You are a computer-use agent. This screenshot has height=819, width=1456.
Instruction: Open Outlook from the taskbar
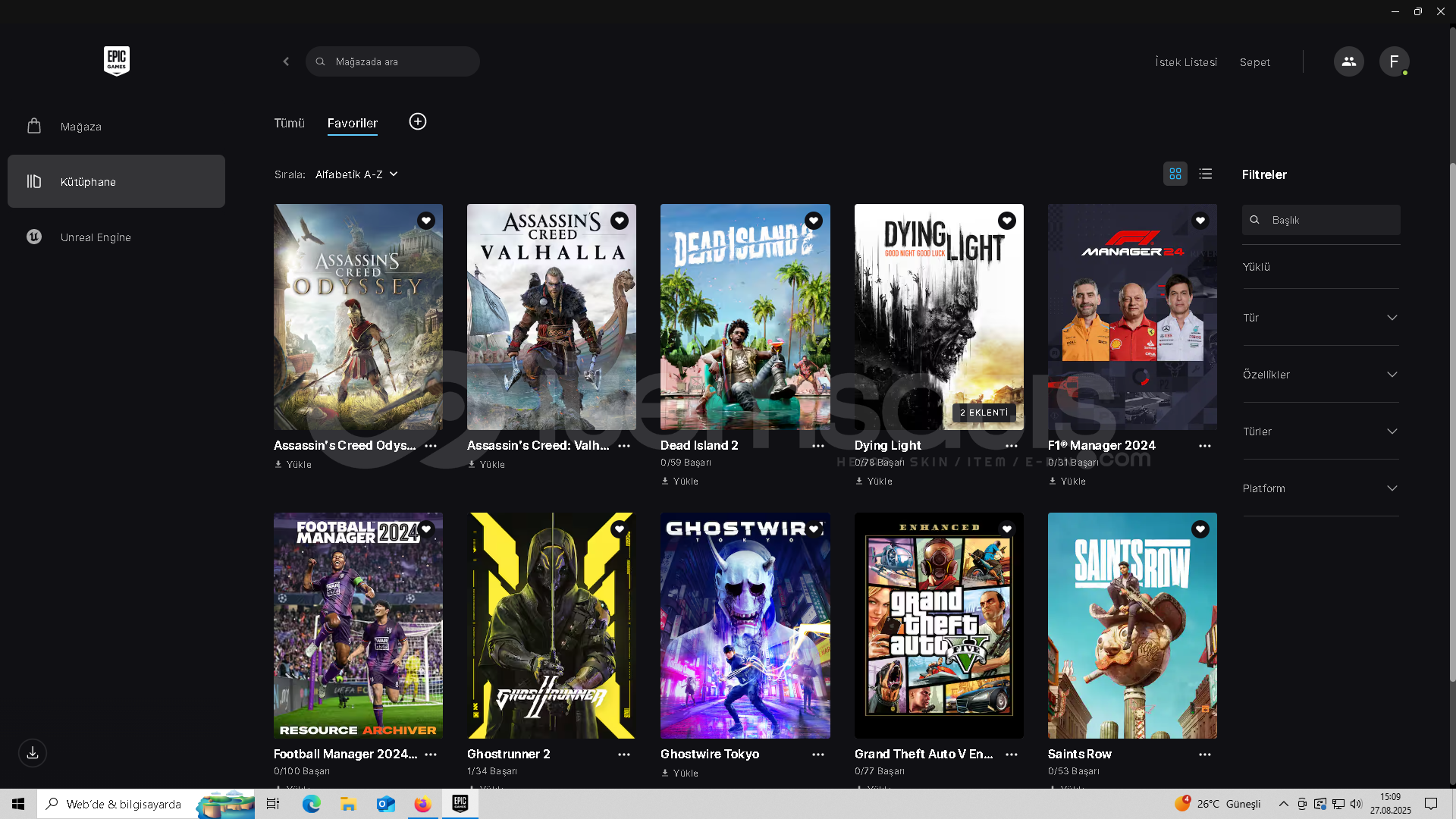coord(385,804)
